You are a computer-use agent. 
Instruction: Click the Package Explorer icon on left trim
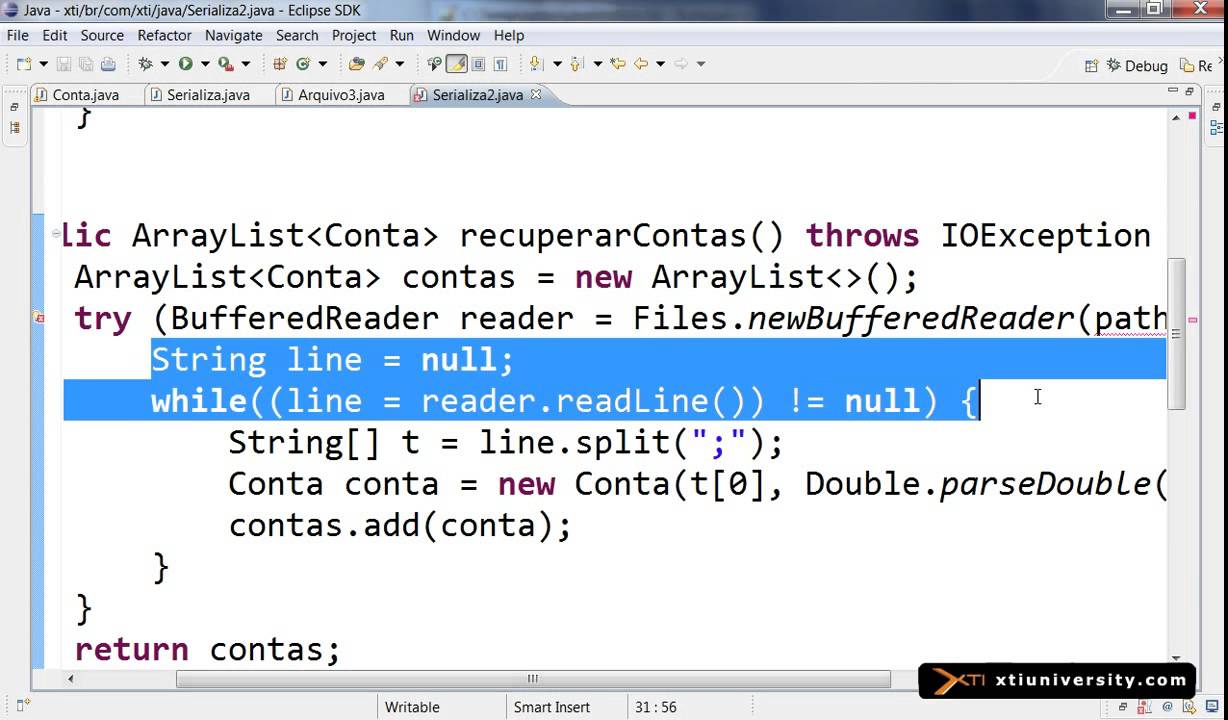[14, 127]
